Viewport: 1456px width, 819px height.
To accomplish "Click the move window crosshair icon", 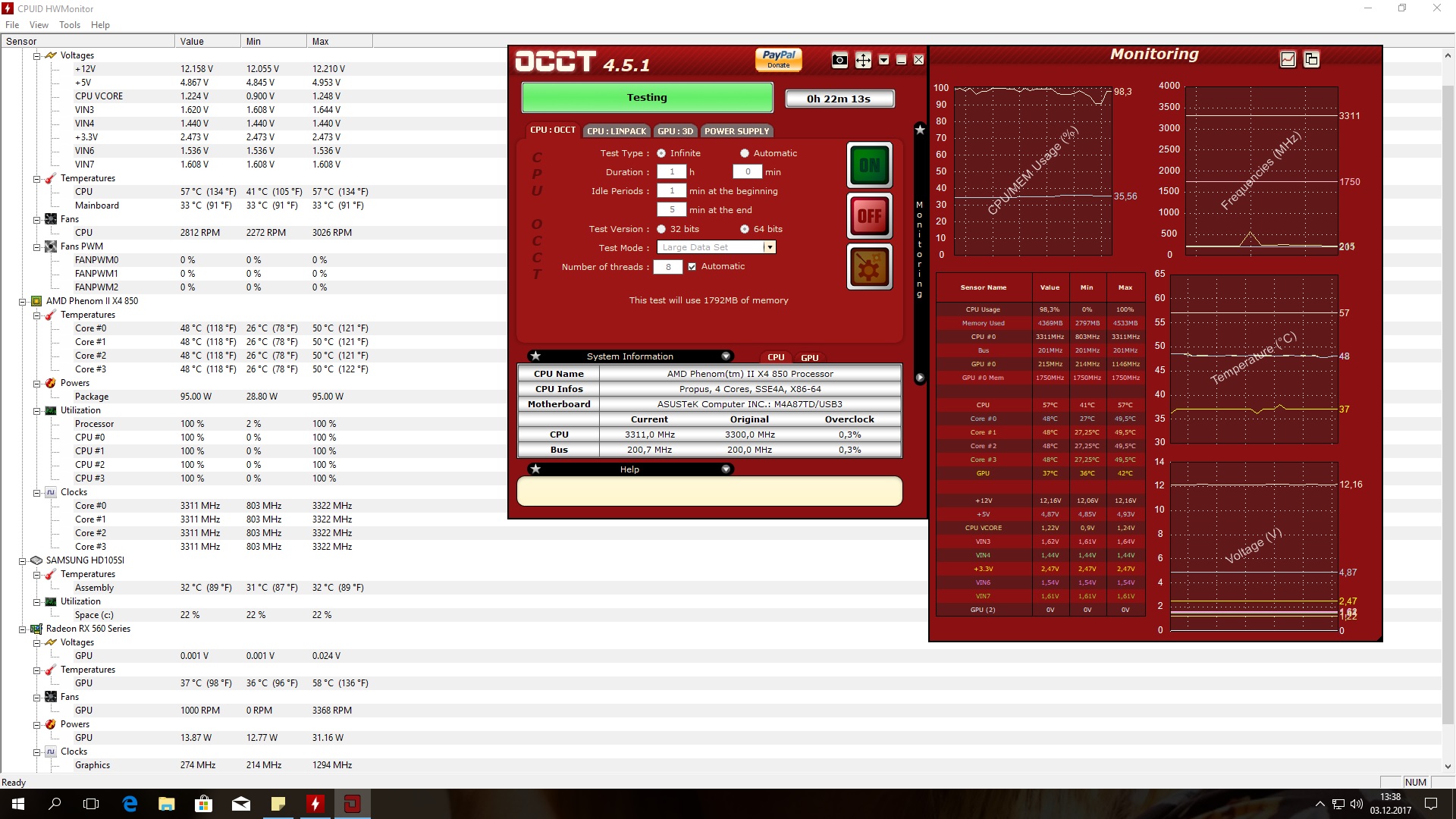I will [x=863, y=61].
